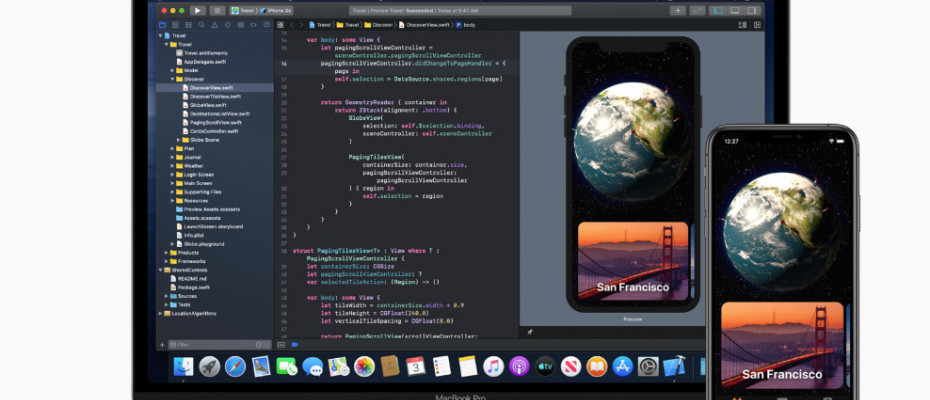Toggle the source-control status filter icon
930x400 pixels.
(266, 345)
